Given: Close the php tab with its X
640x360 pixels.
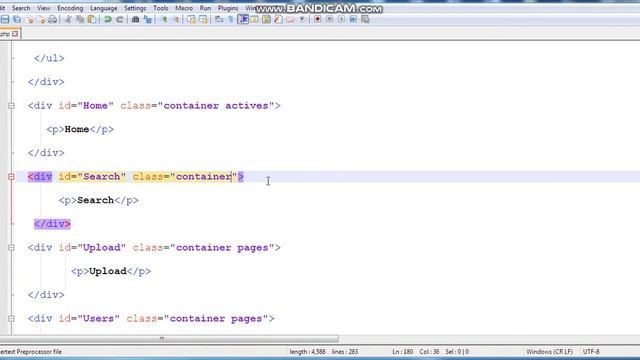Looking at the screenshot, I should [15, 34].
